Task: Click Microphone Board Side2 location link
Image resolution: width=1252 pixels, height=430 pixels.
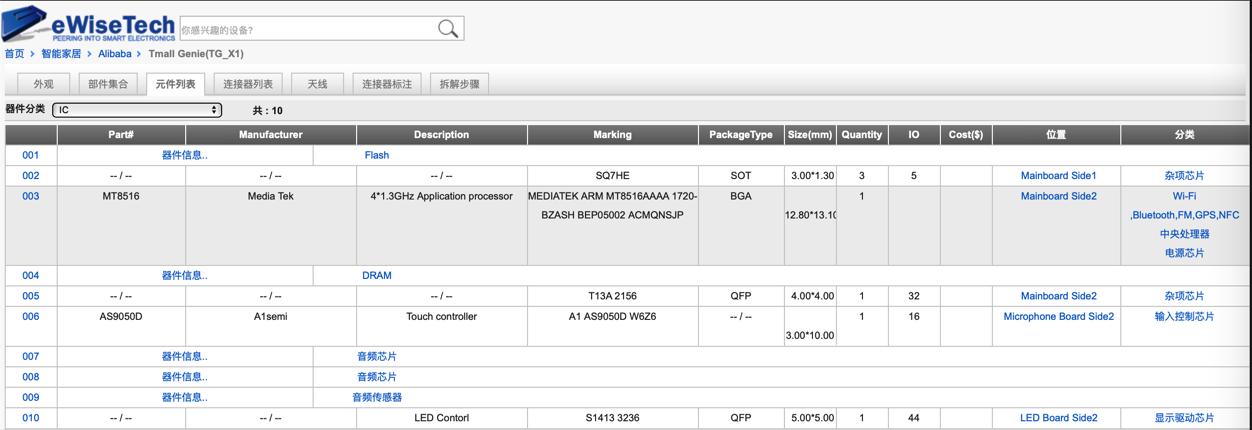Action: pyautogui.click(x=1058, y=317)
